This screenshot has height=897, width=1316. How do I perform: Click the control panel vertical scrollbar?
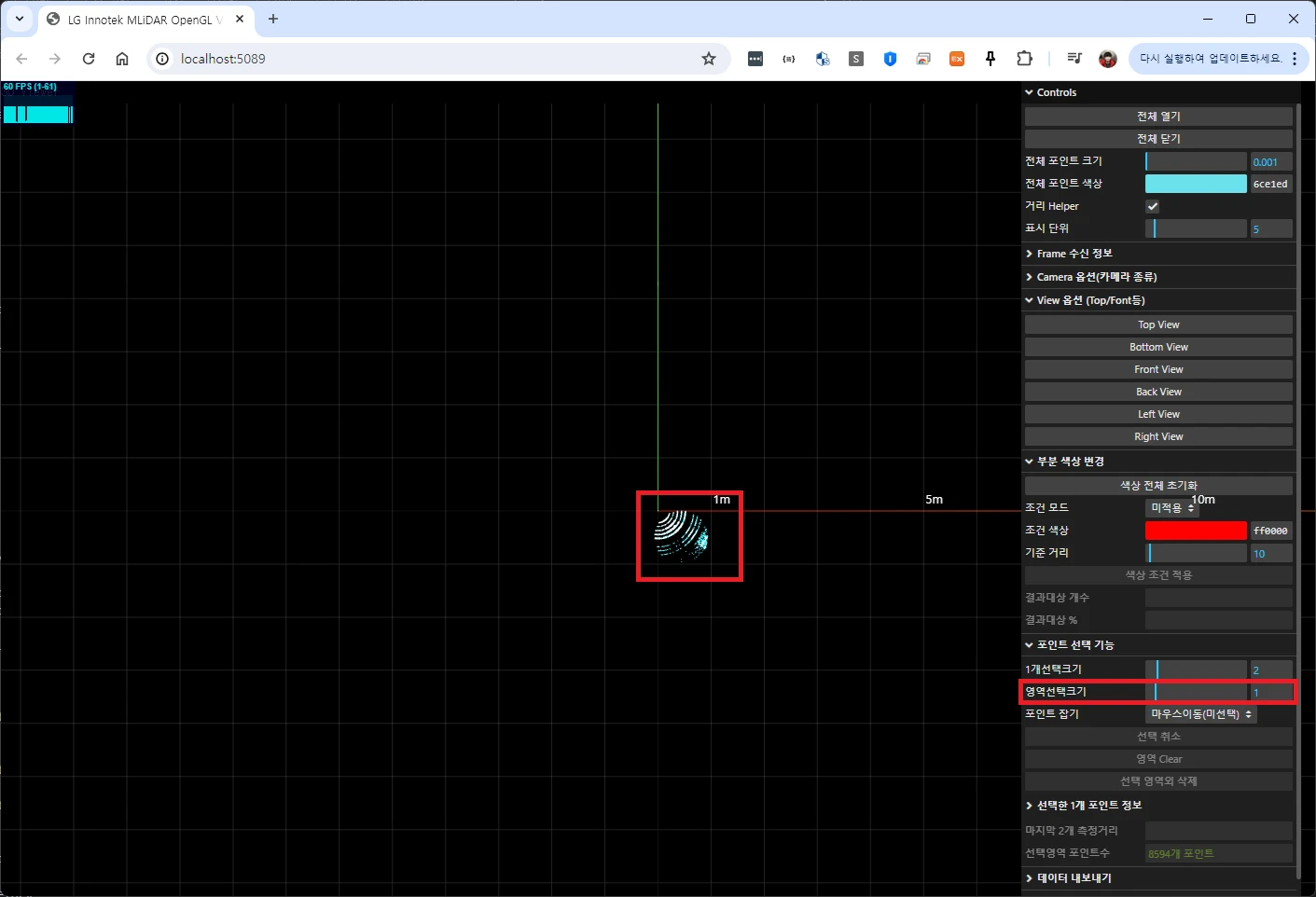pyautogui.click(x=1299, y=490)
